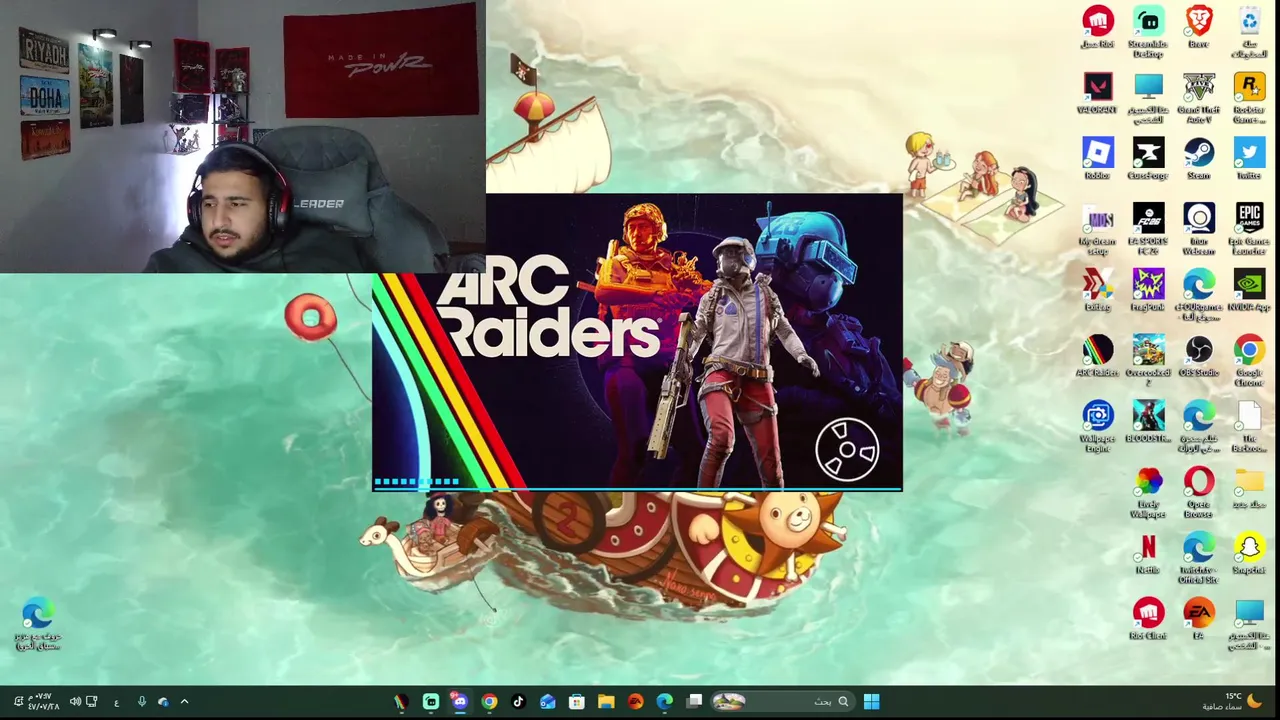Launch the OBS Studio desktop shortcut

point(1198,356)
